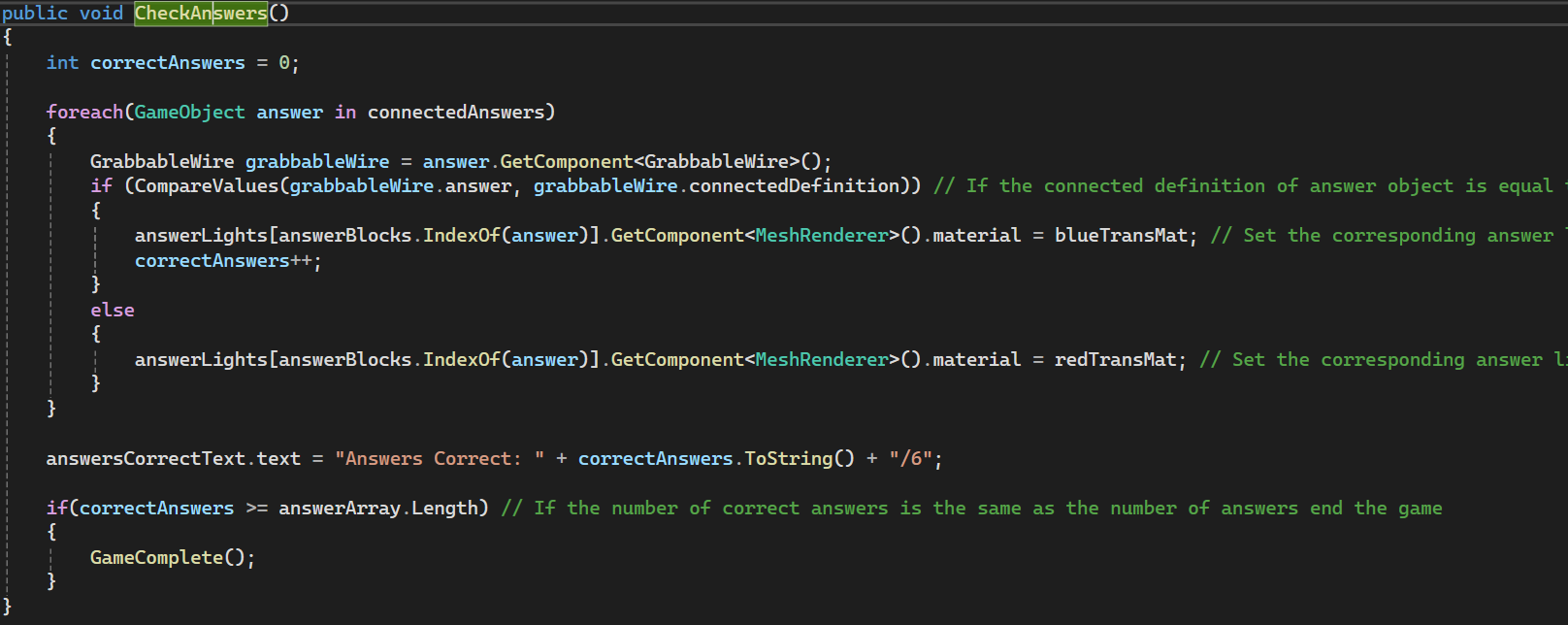Click the GameObject type in the foreach loop
The image size is (1568, 625).
pos(189,113)
